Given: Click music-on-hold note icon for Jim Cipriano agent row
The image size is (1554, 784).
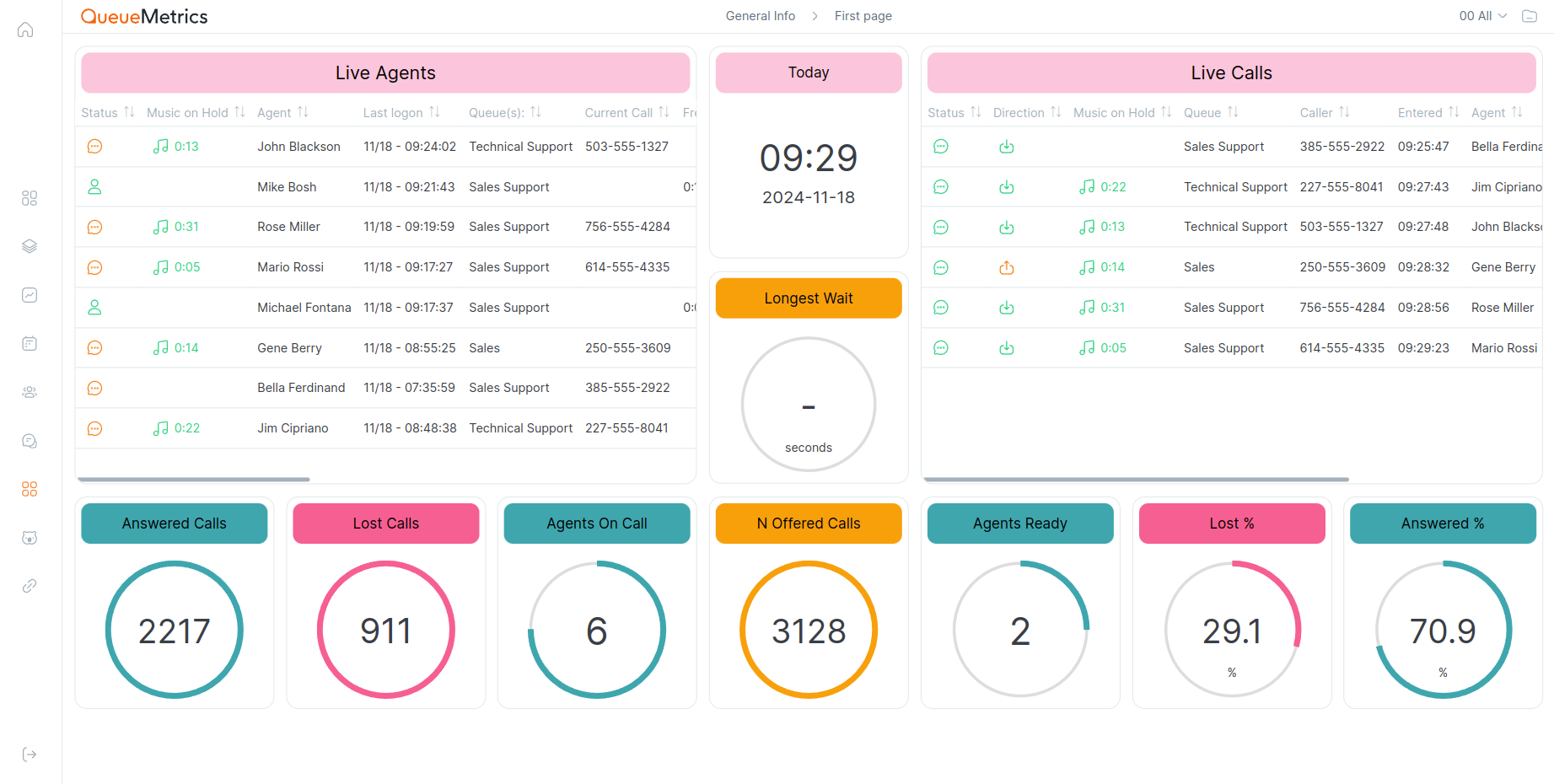Looking at the screenshot, I should tap(161, 428).
